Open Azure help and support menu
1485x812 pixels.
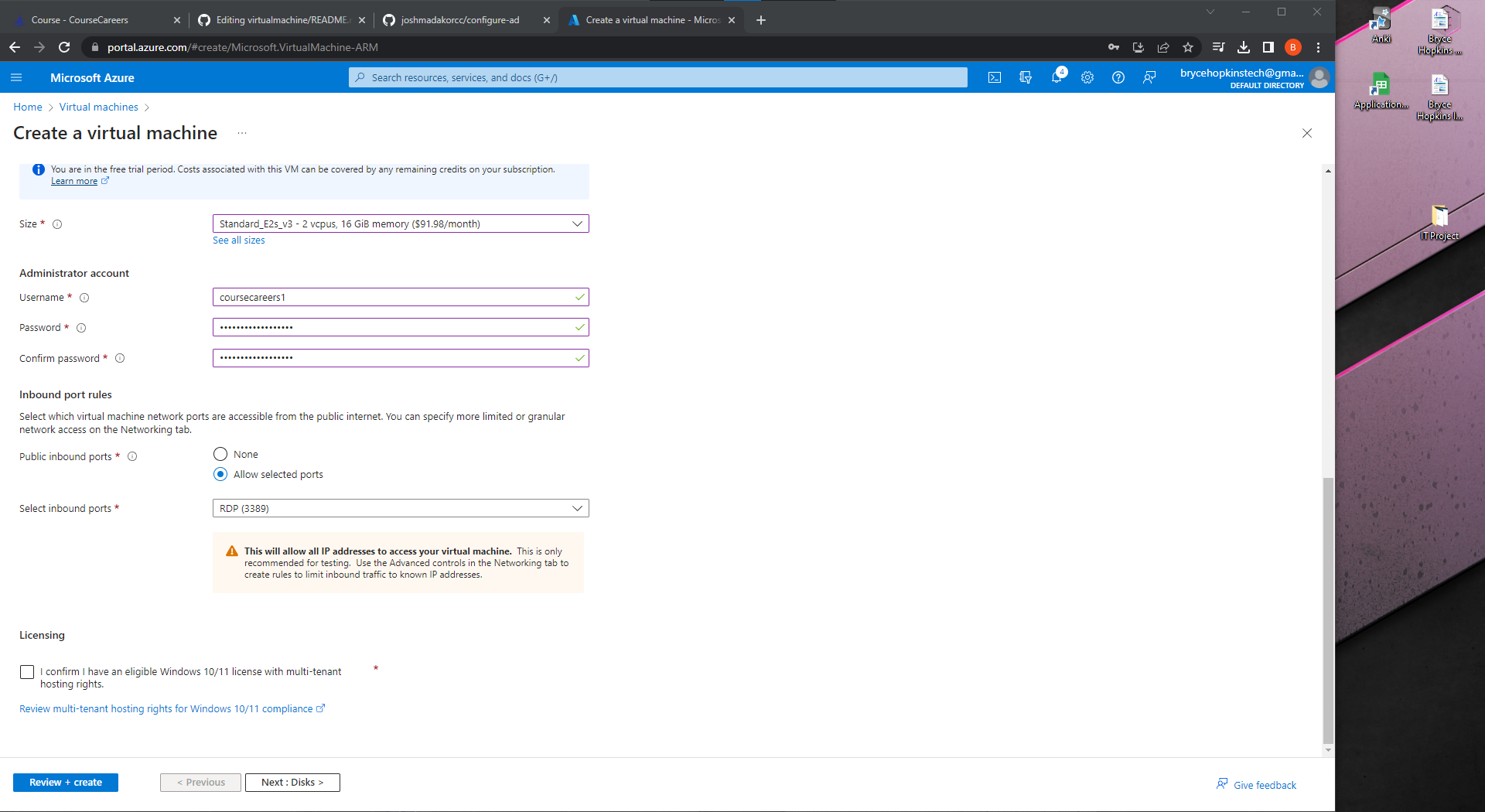1118,77
